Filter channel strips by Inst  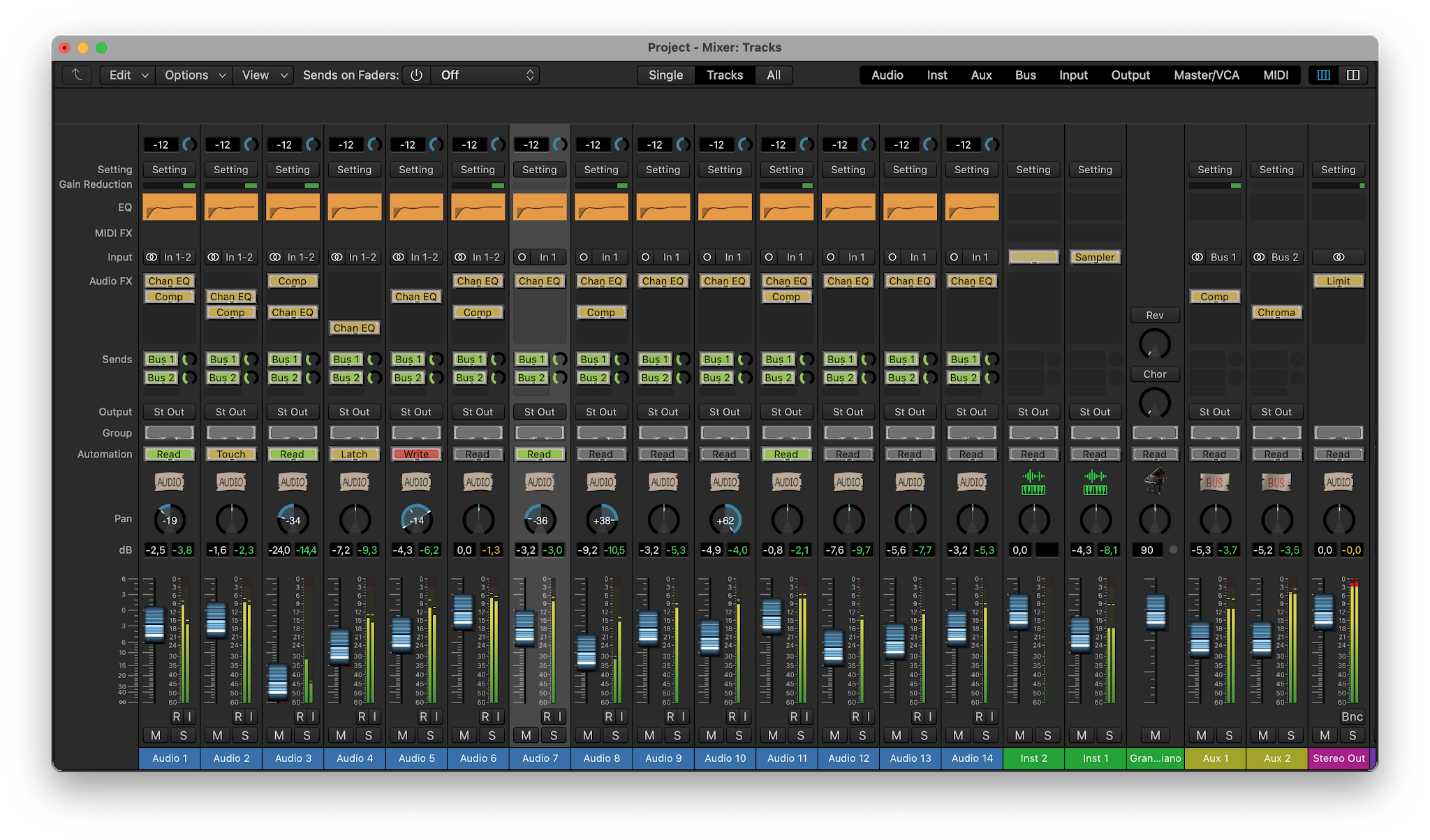point(937,75)
